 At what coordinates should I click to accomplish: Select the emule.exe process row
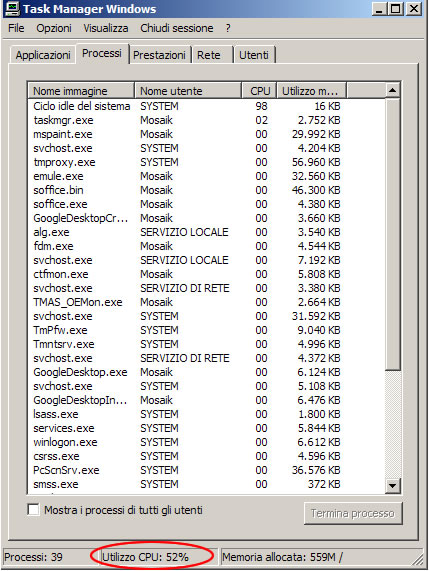click(206, 176)
